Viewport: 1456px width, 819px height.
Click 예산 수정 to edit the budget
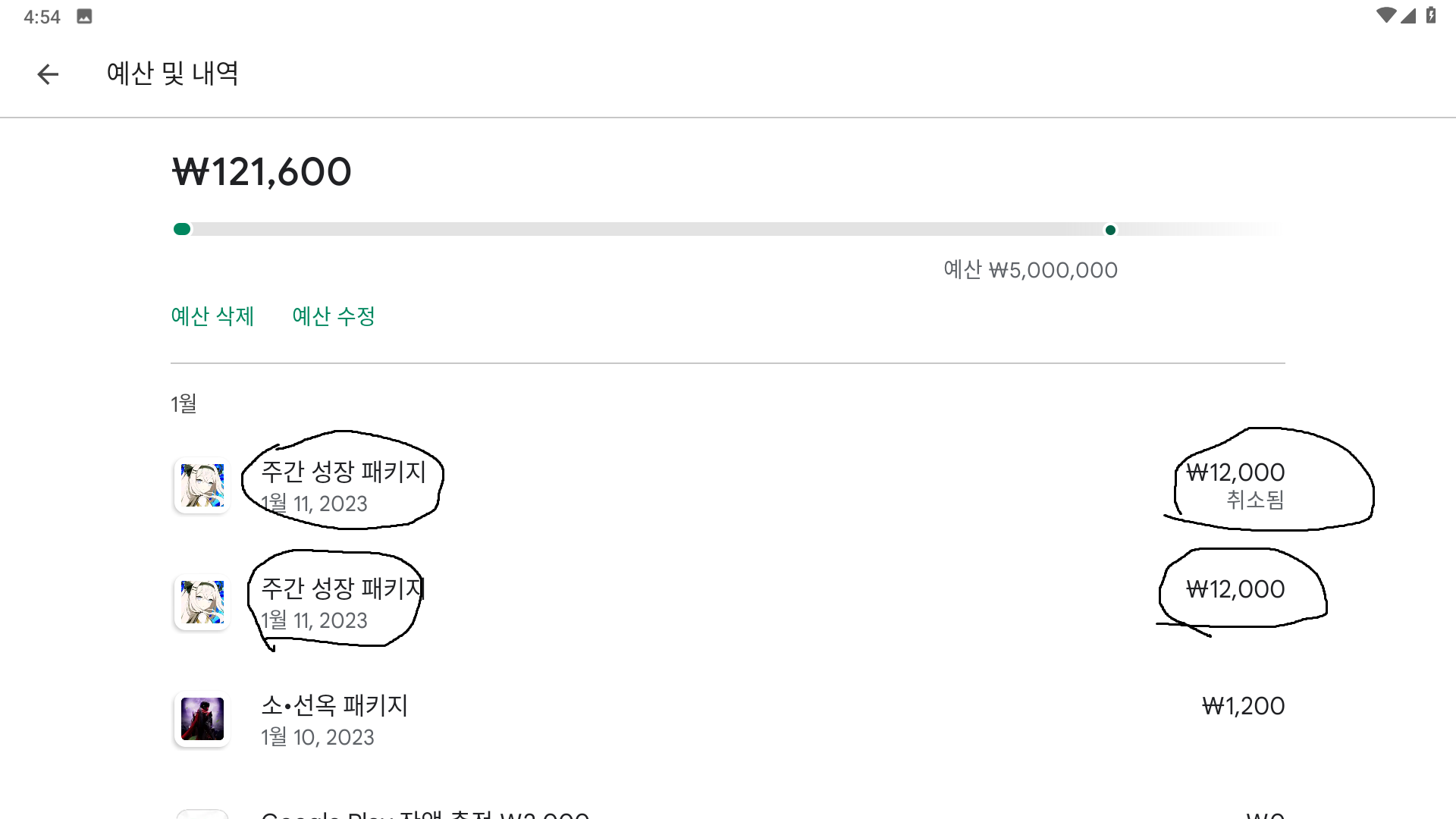point(334,316)
